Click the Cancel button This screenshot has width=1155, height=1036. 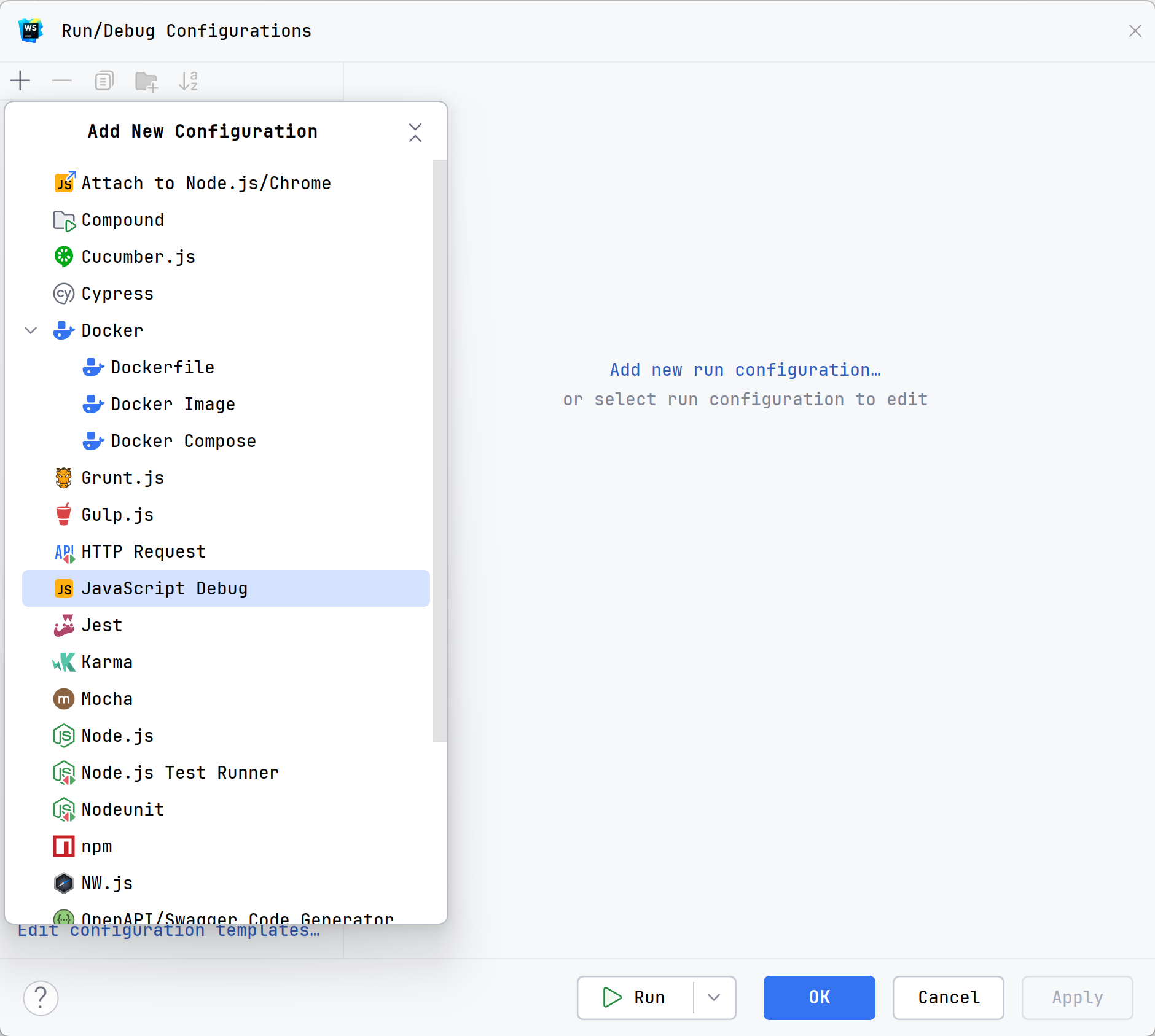948,998
